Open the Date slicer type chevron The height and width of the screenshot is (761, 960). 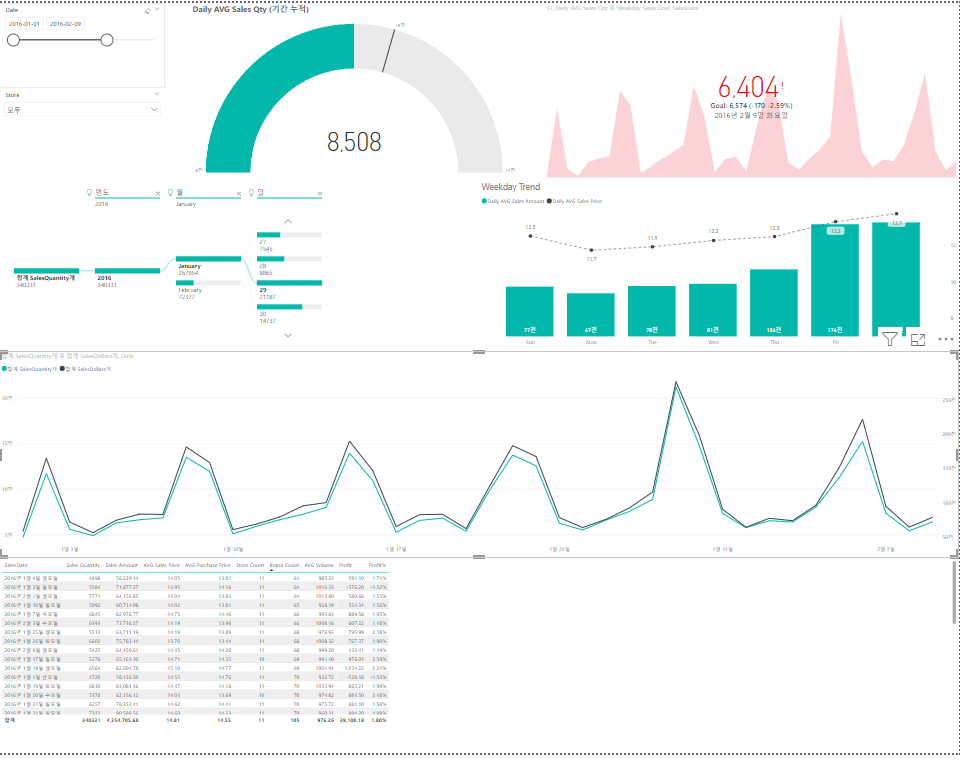click(157, 10)
